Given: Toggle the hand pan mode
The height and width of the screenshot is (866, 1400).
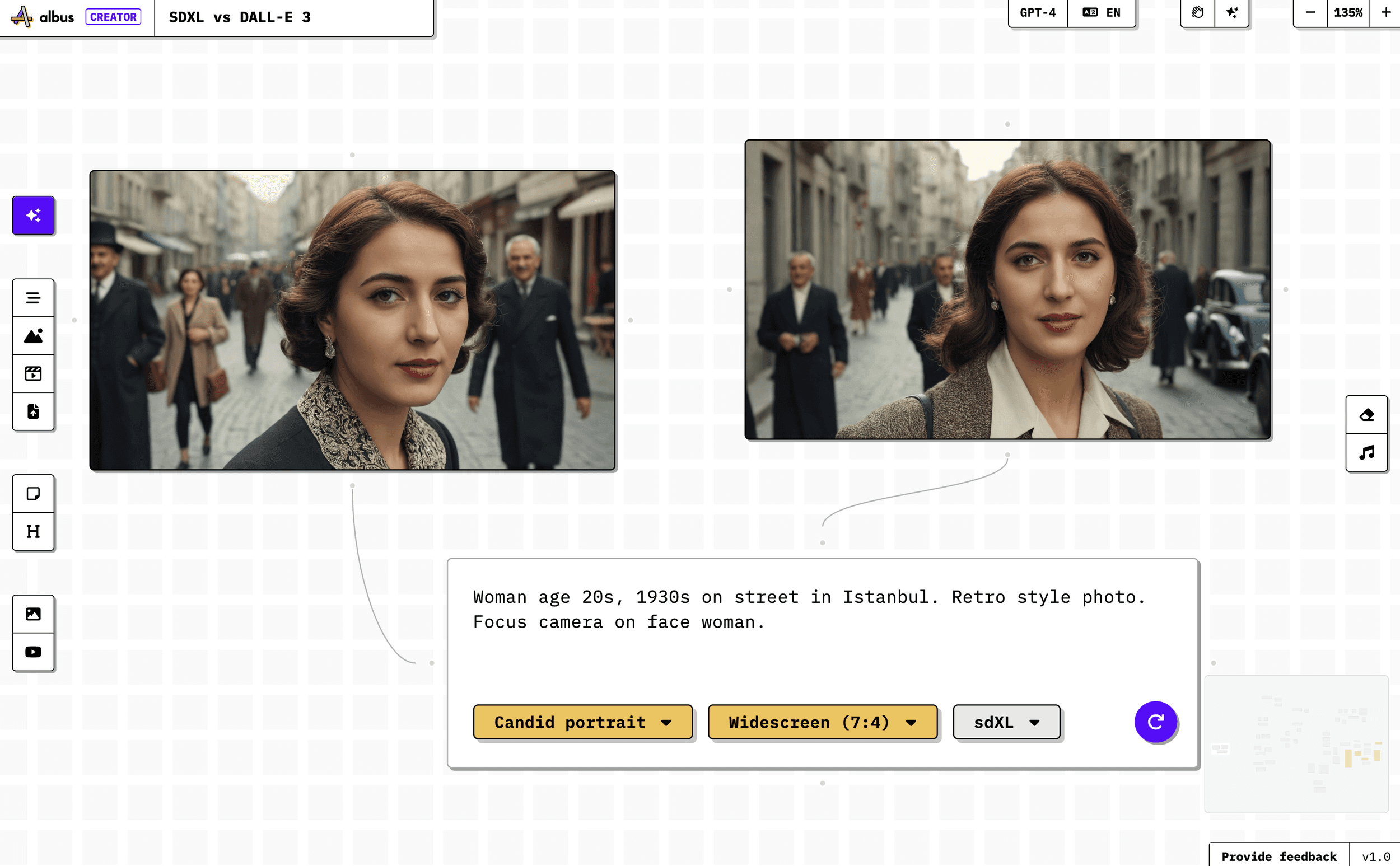Looking at the screenshot, I should click(x=1198, y=13).
